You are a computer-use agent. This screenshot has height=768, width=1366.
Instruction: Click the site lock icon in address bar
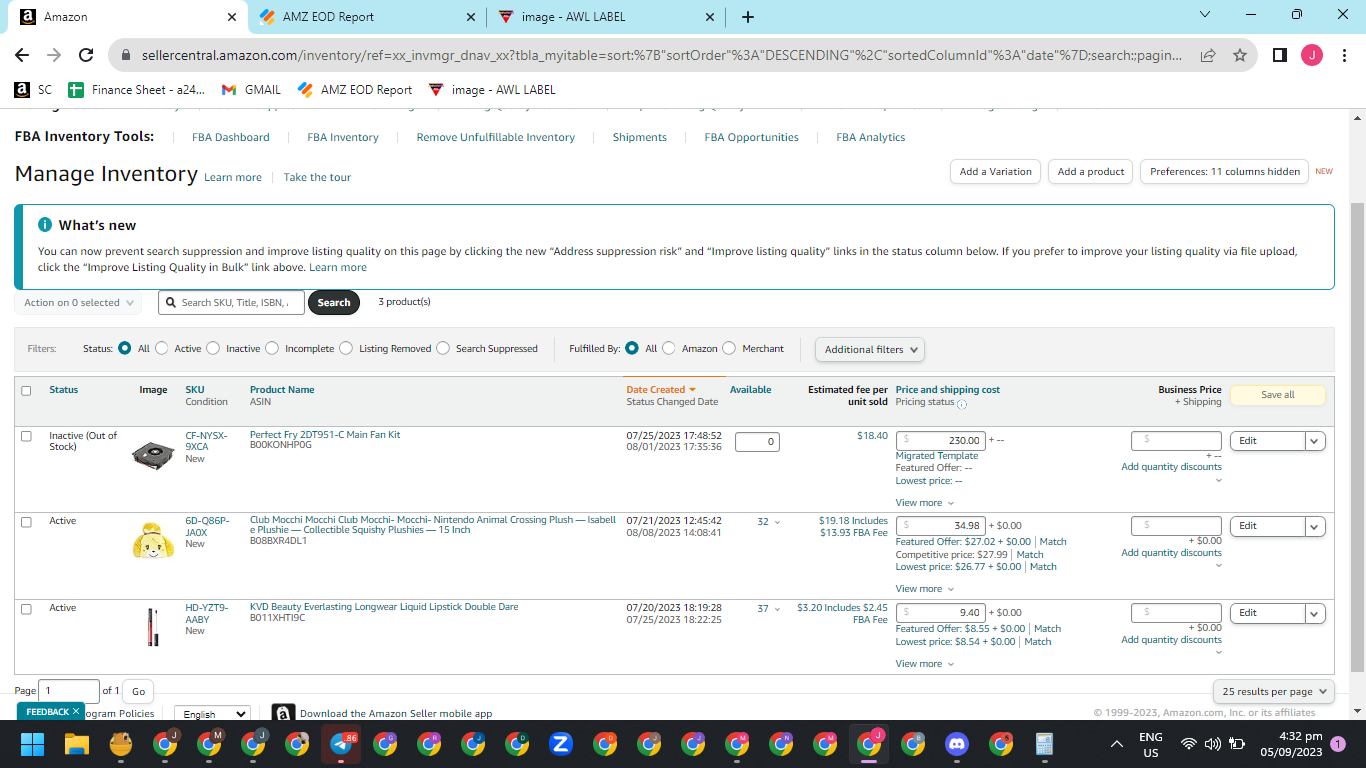click(x=125, y=55)
